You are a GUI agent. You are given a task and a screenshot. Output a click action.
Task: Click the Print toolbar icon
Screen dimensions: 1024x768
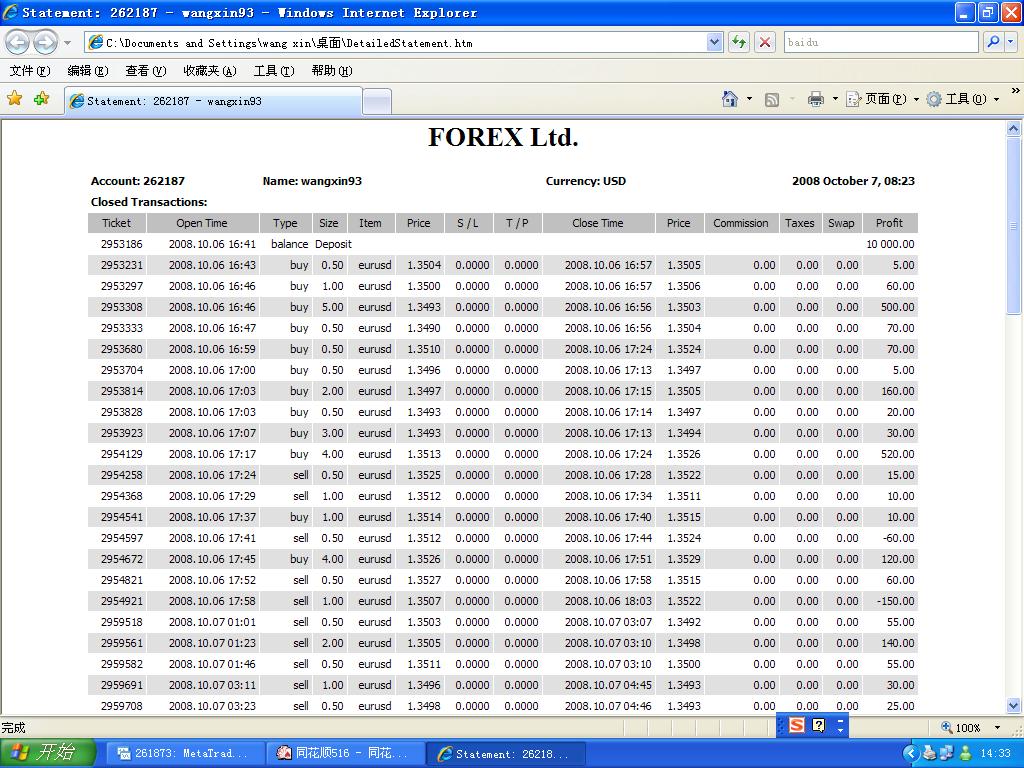click(816, 99)
